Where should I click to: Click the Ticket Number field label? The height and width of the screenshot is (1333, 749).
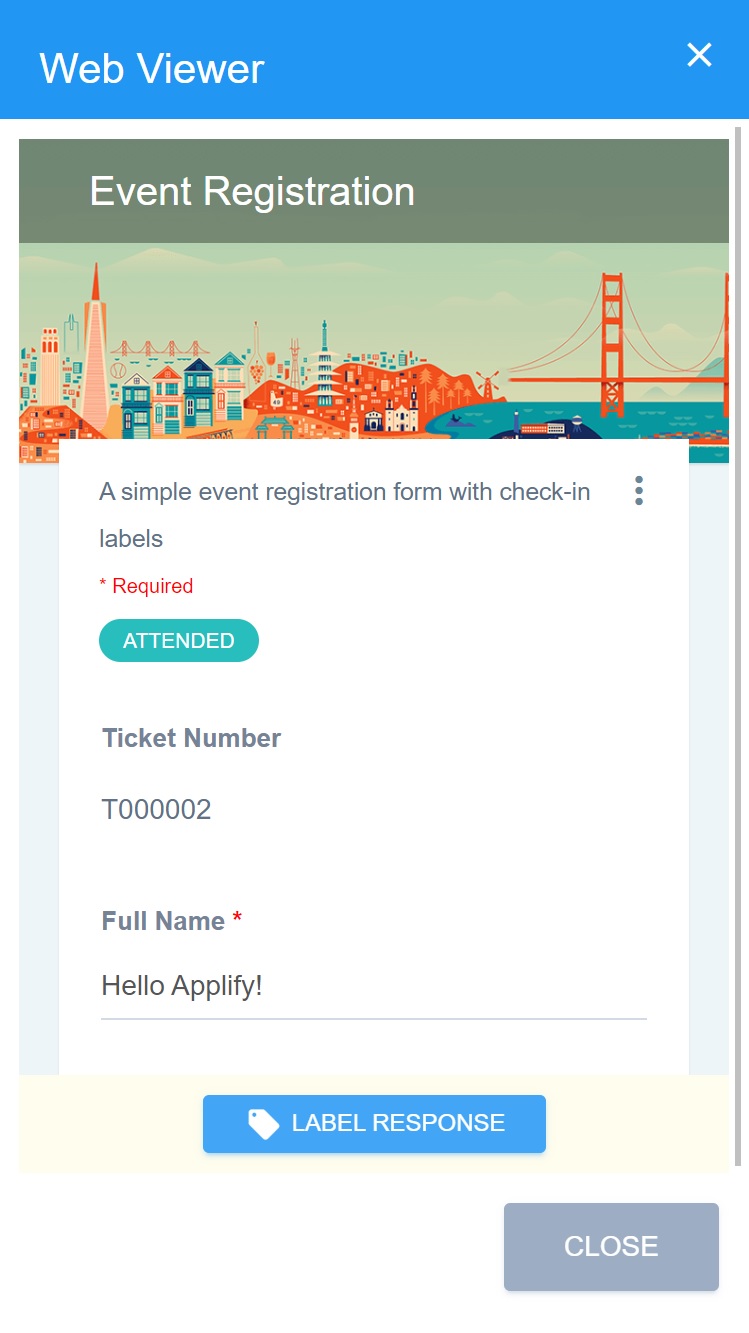click(x=191, y=738)
